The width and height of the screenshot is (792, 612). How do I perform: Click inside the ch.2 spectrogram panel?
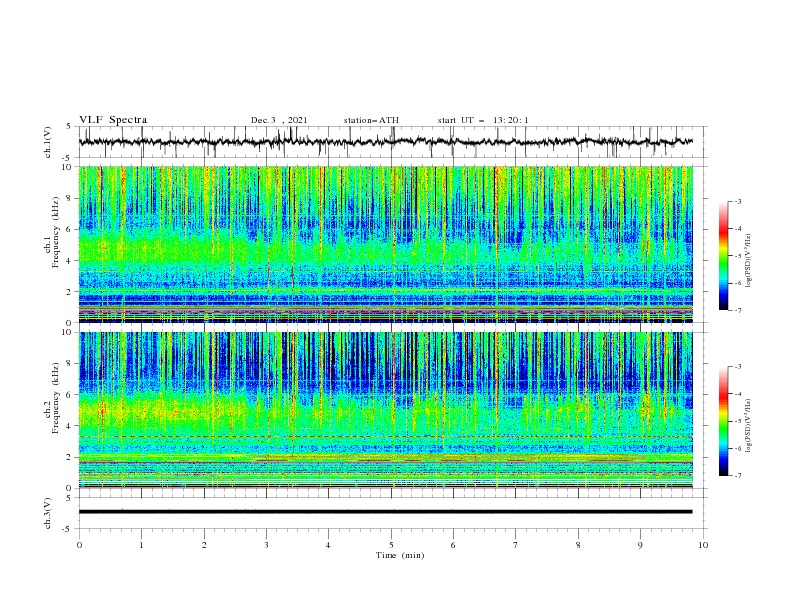385,410
